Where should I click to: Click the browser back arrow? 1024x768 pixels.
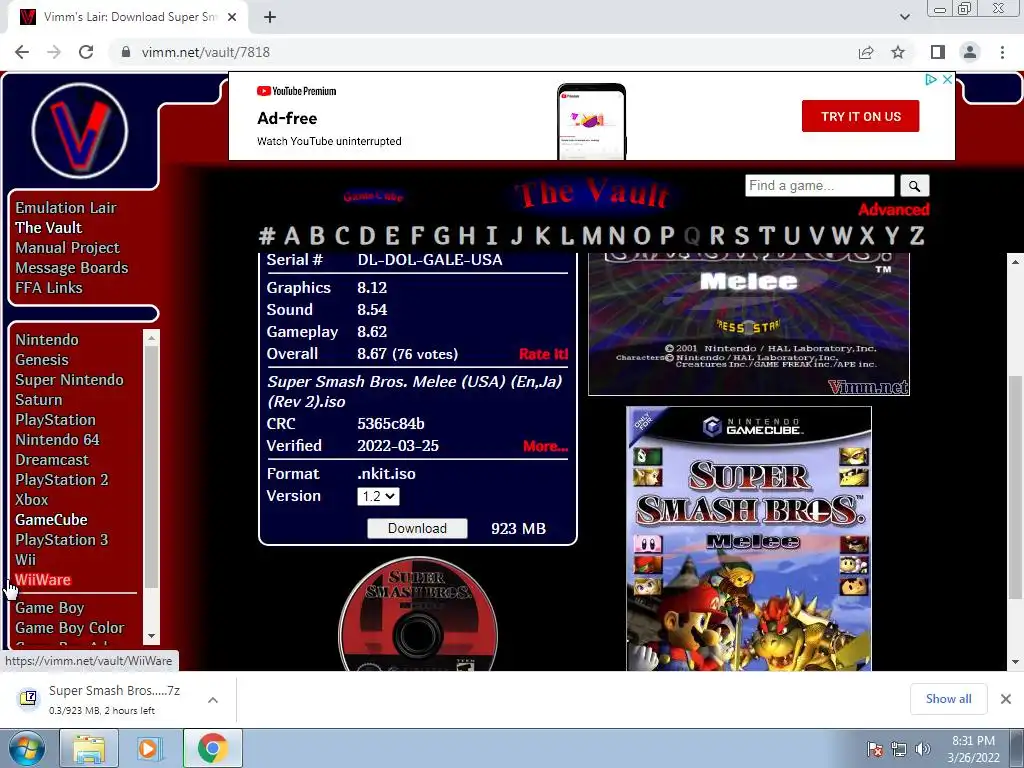[22, 52]
